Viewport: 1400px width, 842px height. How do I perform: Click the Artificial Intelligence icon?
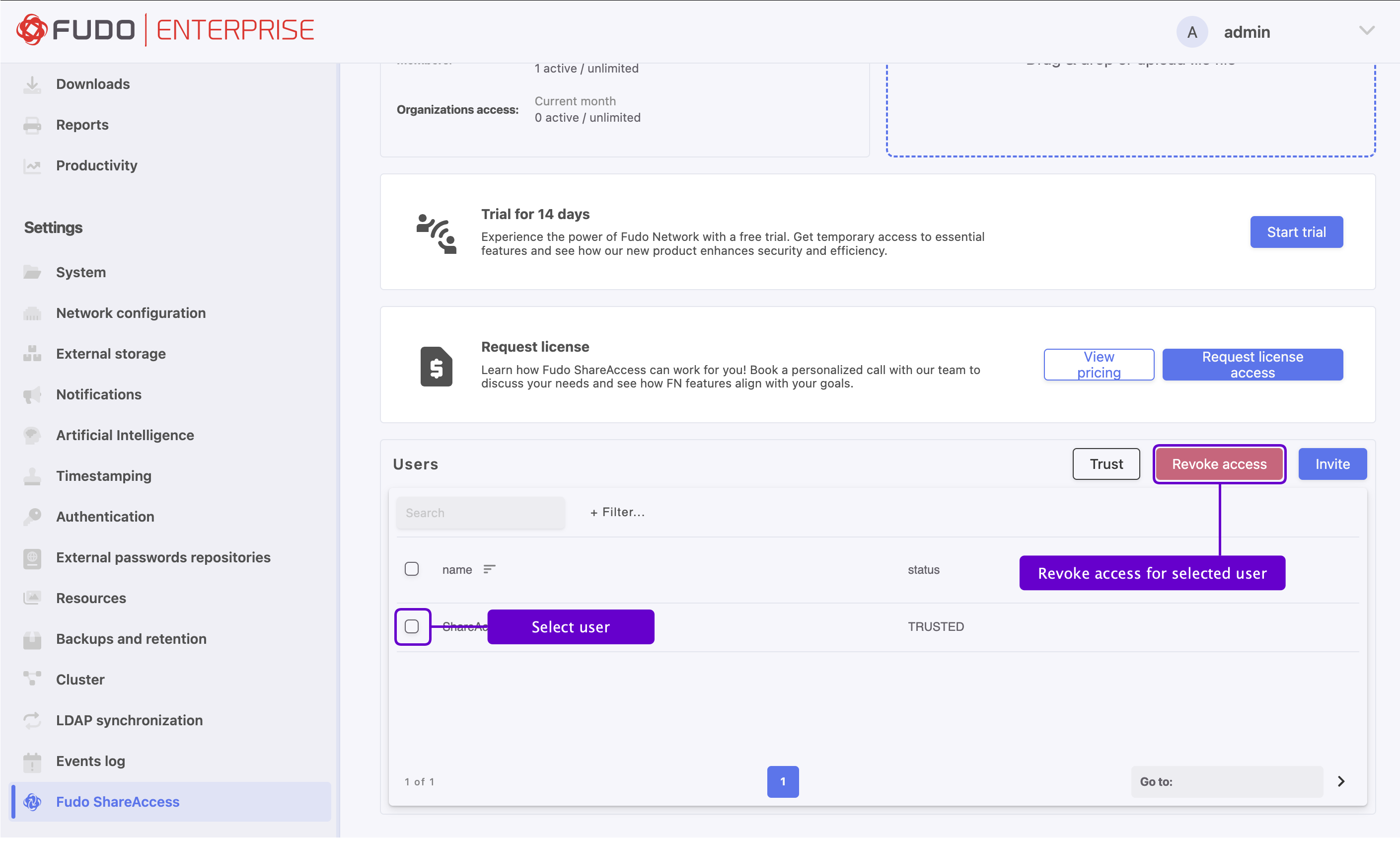click(x=32, y=435)
